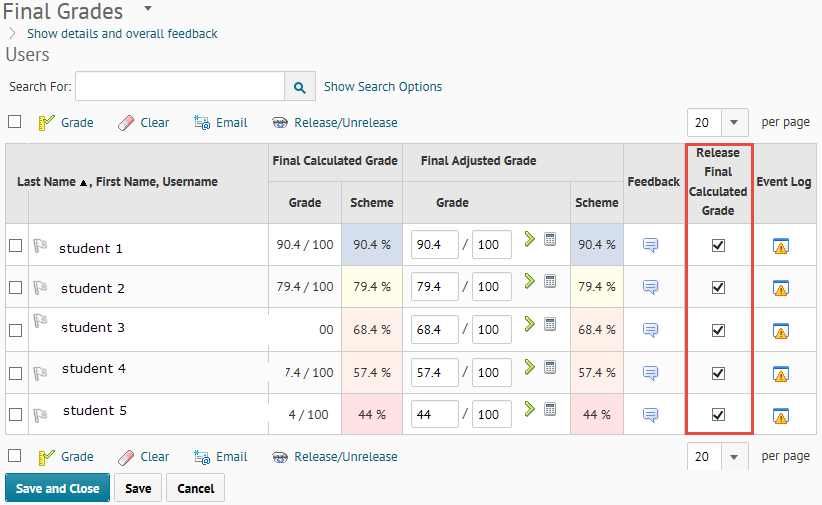Click the Search For text field
The image size is (822, 505).
(179, 87)
